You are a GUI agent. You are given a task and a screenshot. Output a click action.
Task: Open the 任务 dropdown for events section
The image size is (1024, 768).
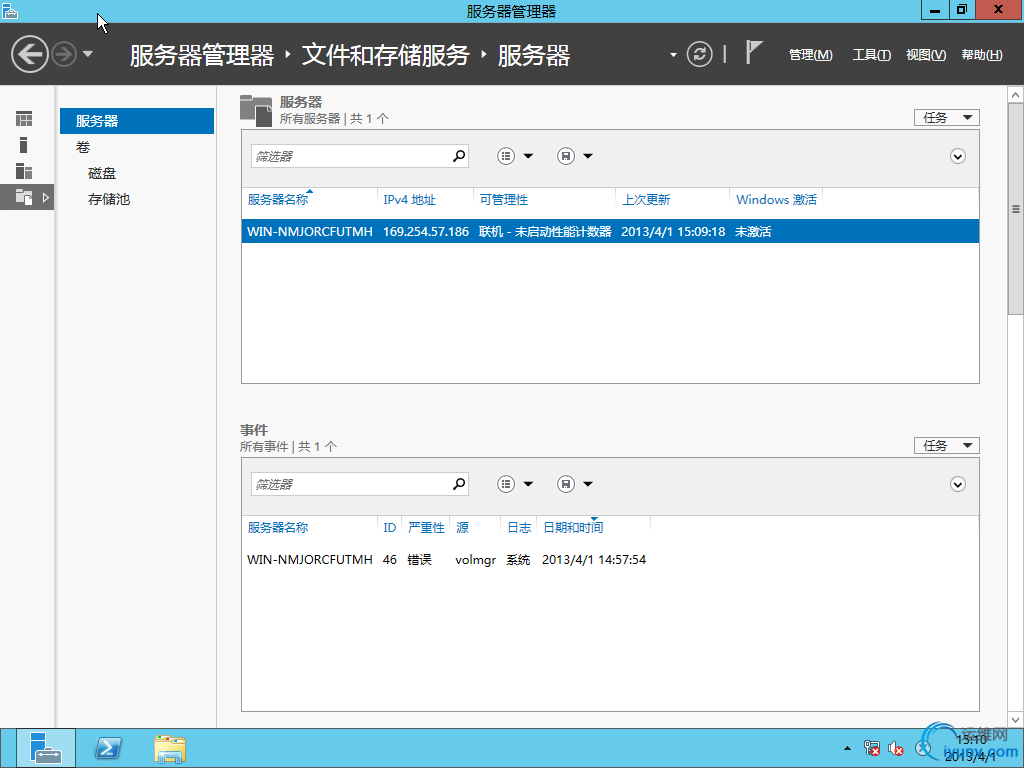[947, 445]
